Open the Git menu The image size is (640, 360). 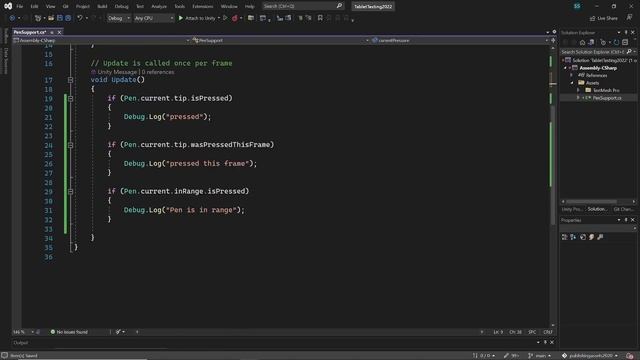pyautogui.click(x=65, y=7)
